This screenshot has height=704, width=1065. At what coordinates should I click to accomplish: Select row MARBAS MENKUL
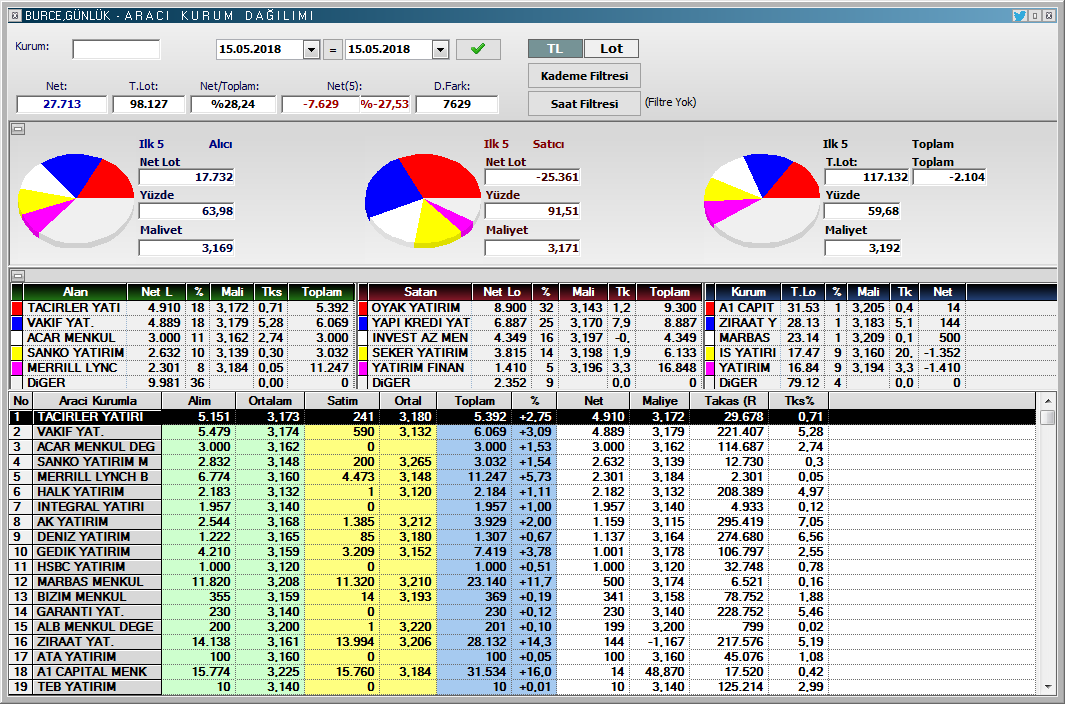click(x=523, y=581)
